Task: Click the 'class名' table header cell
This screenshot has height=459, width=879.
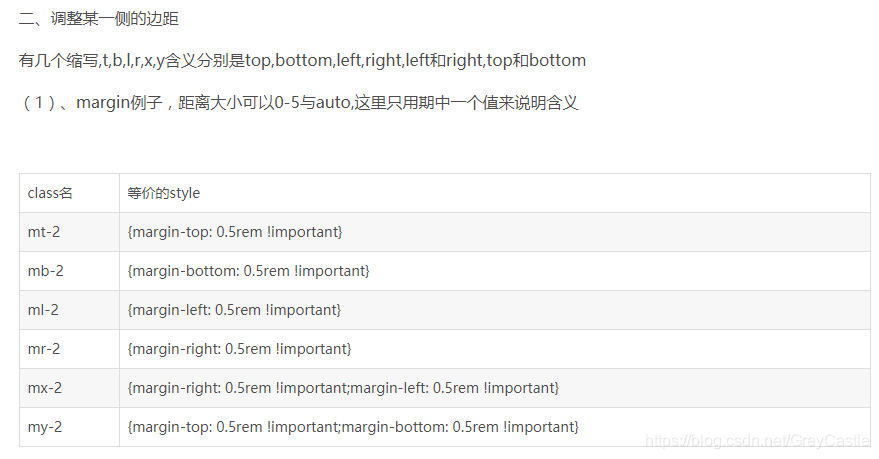Action: tap(70, 193)
